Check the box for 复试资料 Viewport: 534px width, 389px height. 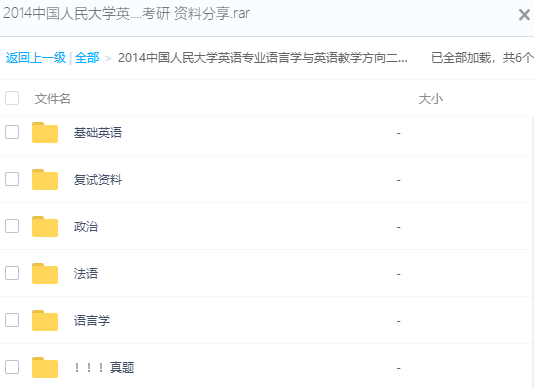point(12,179)
